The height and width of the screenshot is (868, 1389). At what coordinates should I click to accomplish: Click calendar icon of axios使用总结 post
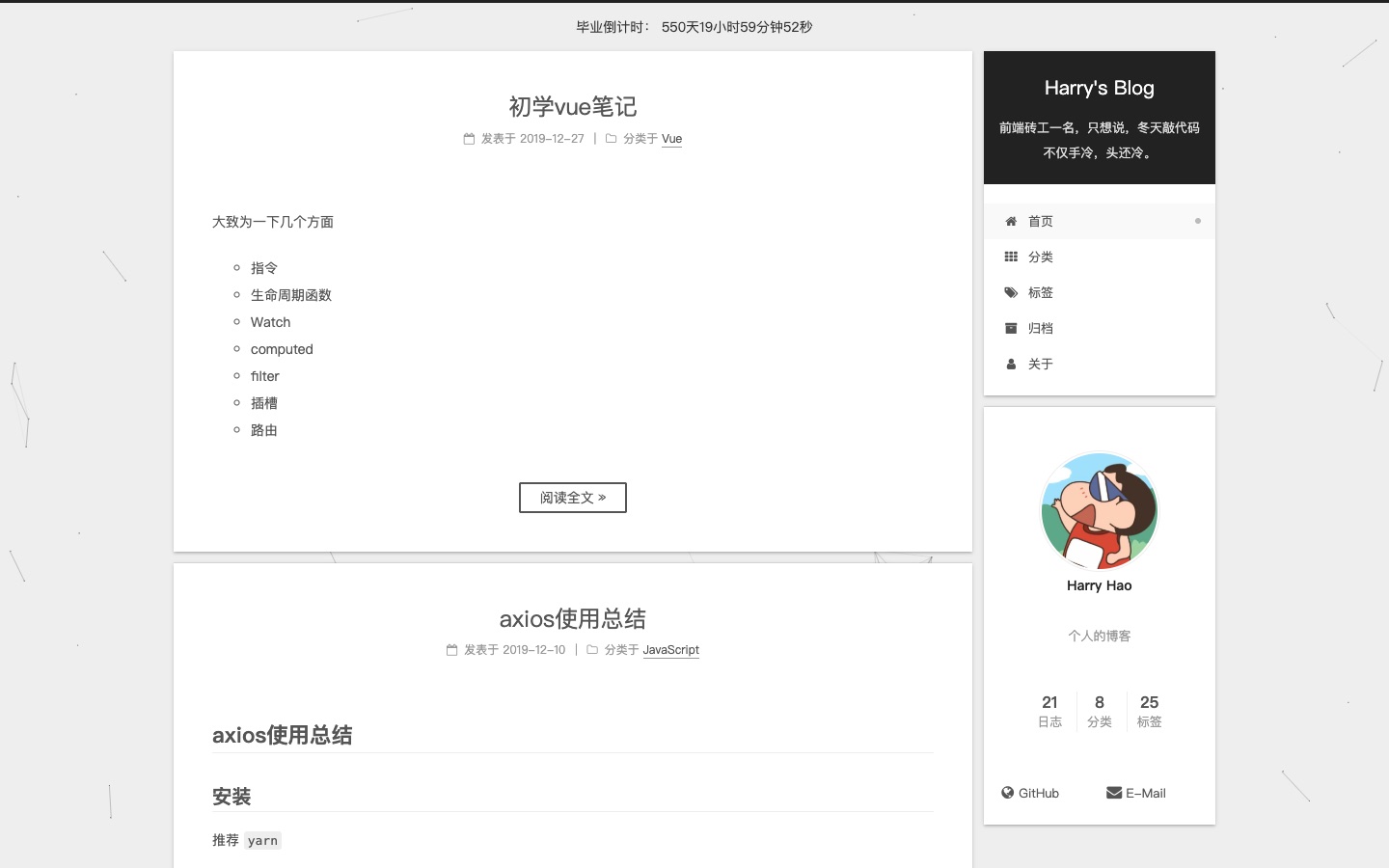click(x=451, y=650)
